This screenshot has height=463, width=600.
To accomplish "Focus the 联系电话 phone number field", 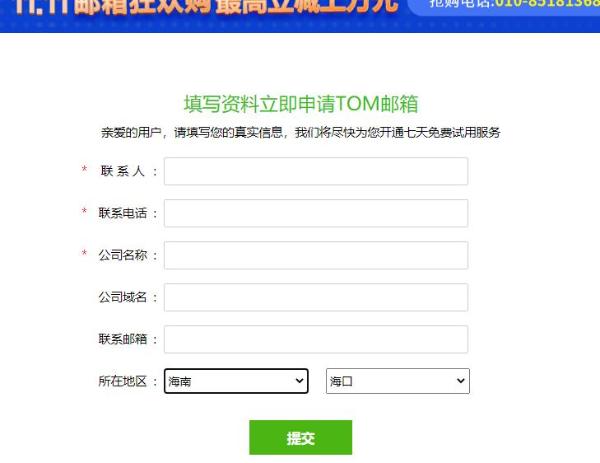I will 316,213.
